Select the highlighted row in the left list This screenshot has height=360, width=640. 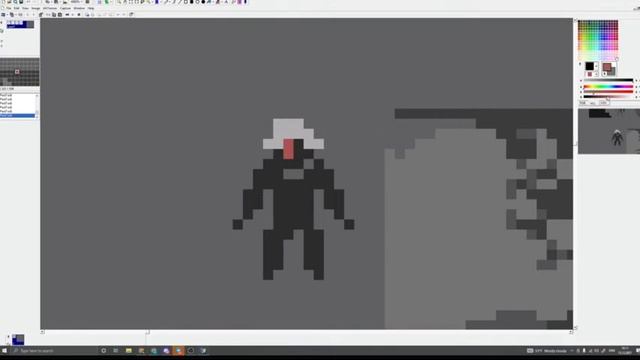point(18,116)
